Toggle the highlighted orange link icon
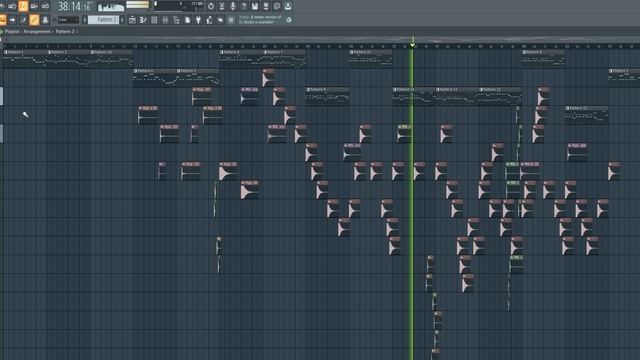This screenshot has height=360, width=640. coord(34,20)
